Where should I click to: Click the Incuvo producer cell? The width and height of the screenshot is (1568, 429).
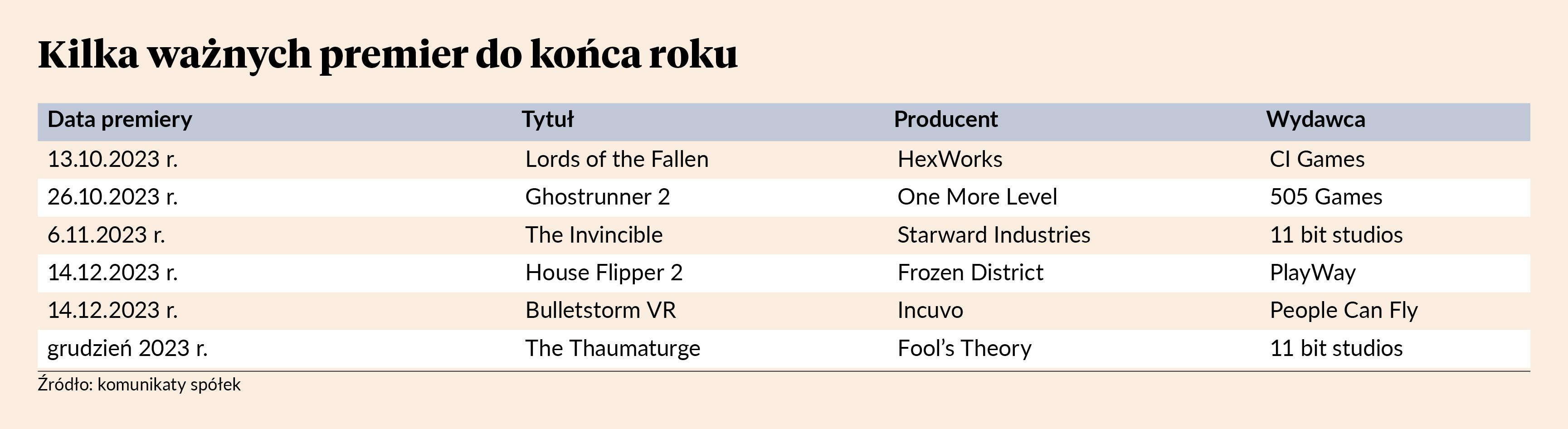point(930,310)
